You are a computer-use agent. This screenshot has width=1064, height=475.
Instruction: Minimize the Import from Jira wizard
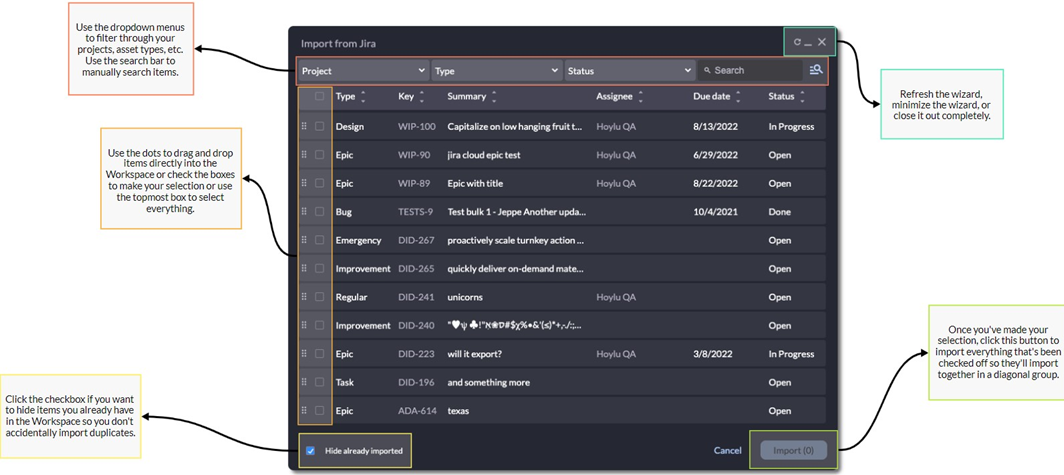808,43
